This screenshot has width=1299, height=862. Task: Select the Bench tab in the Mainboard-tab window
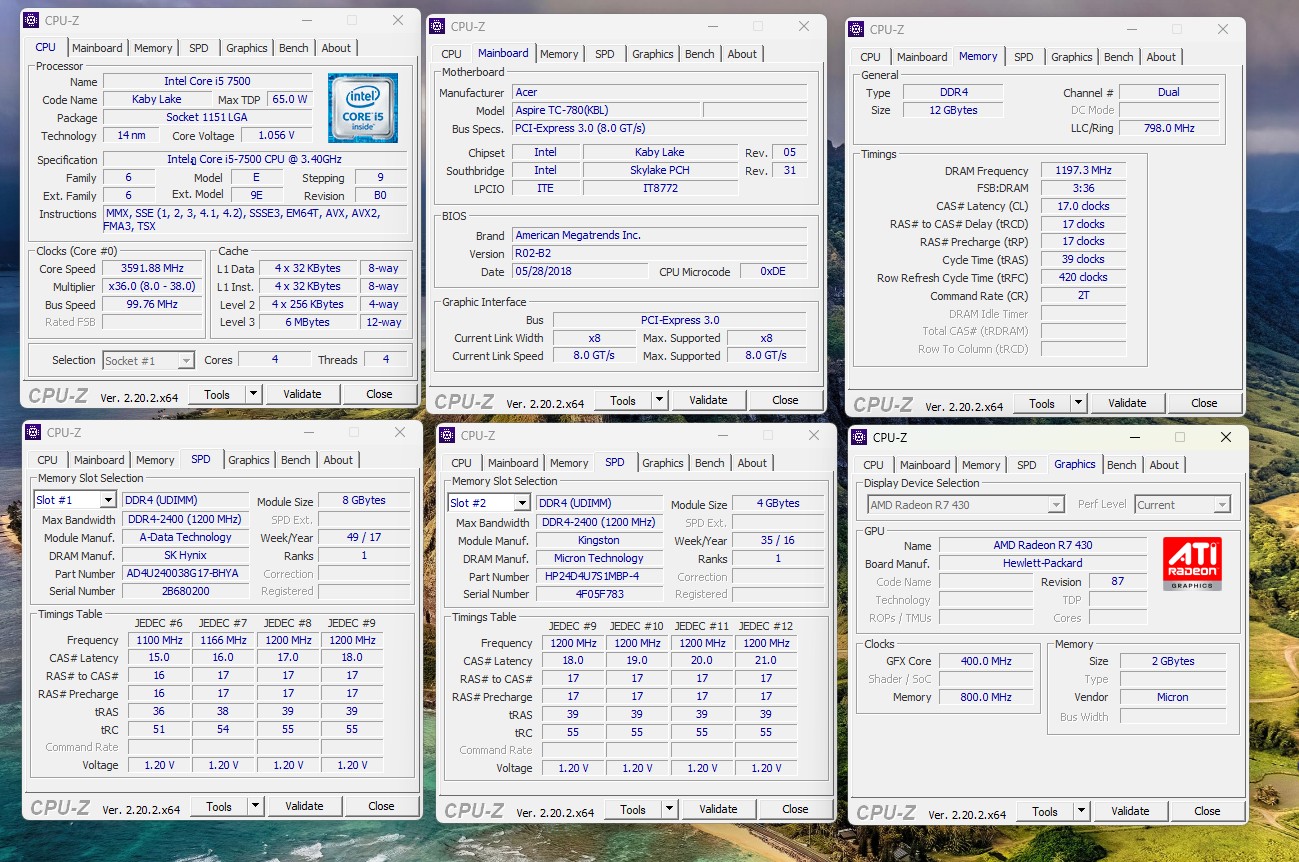tap(700, 54)
